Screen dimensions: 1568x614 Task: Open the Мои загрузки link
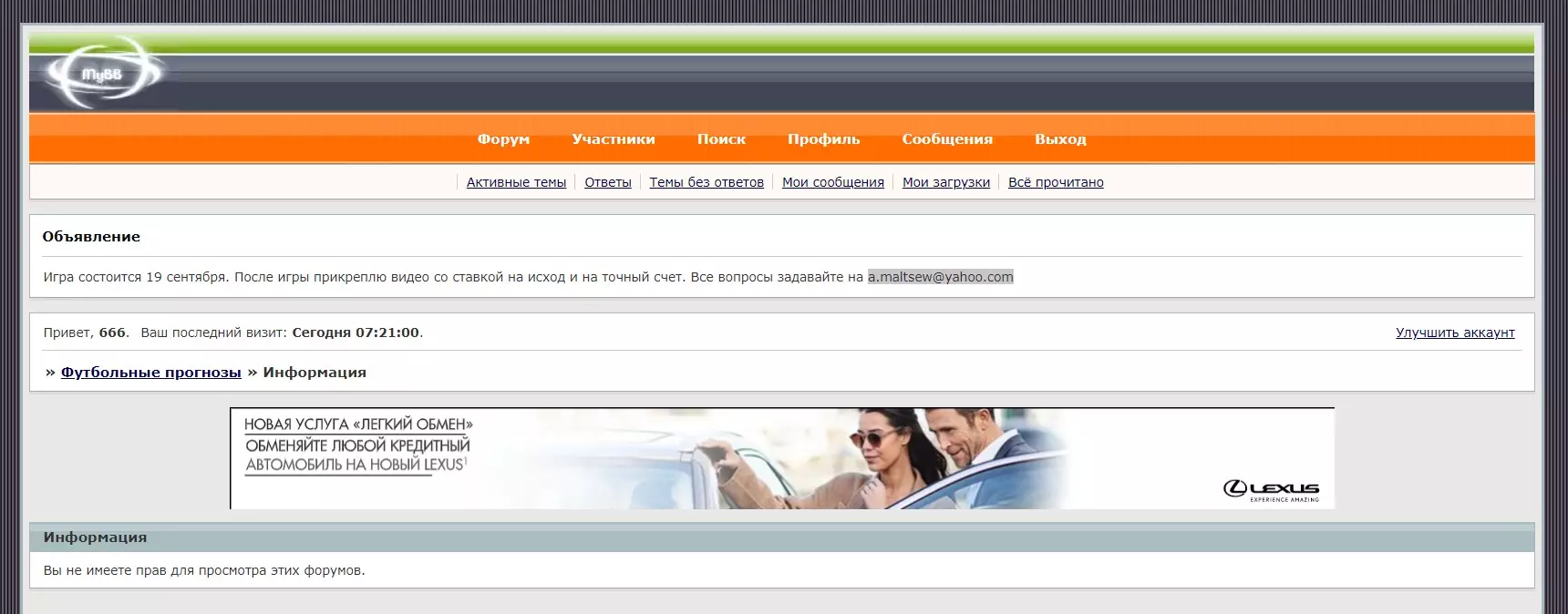[x=946, y=182]
